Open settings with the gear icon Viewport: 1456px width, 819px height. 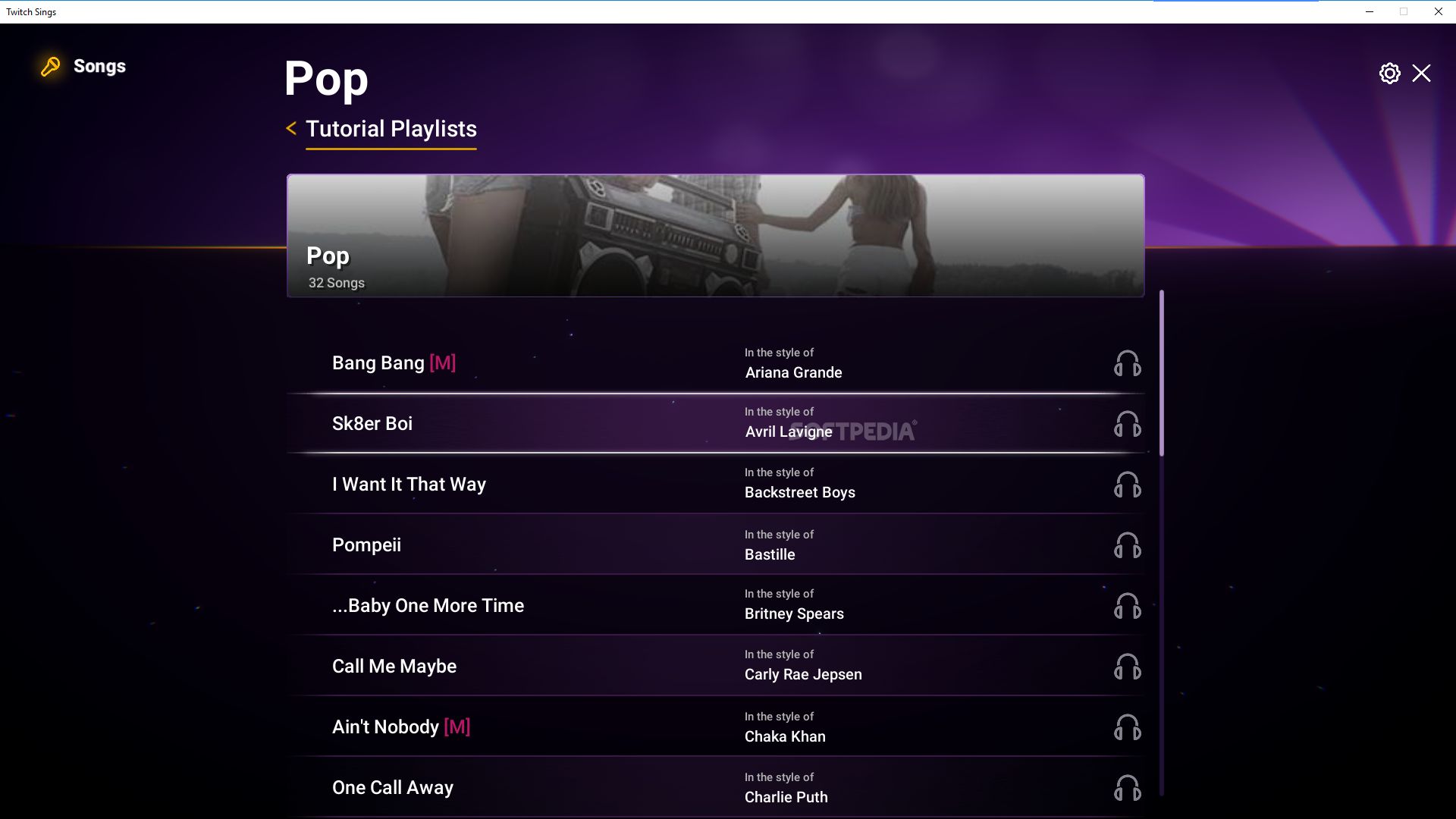click(1389, 74)
